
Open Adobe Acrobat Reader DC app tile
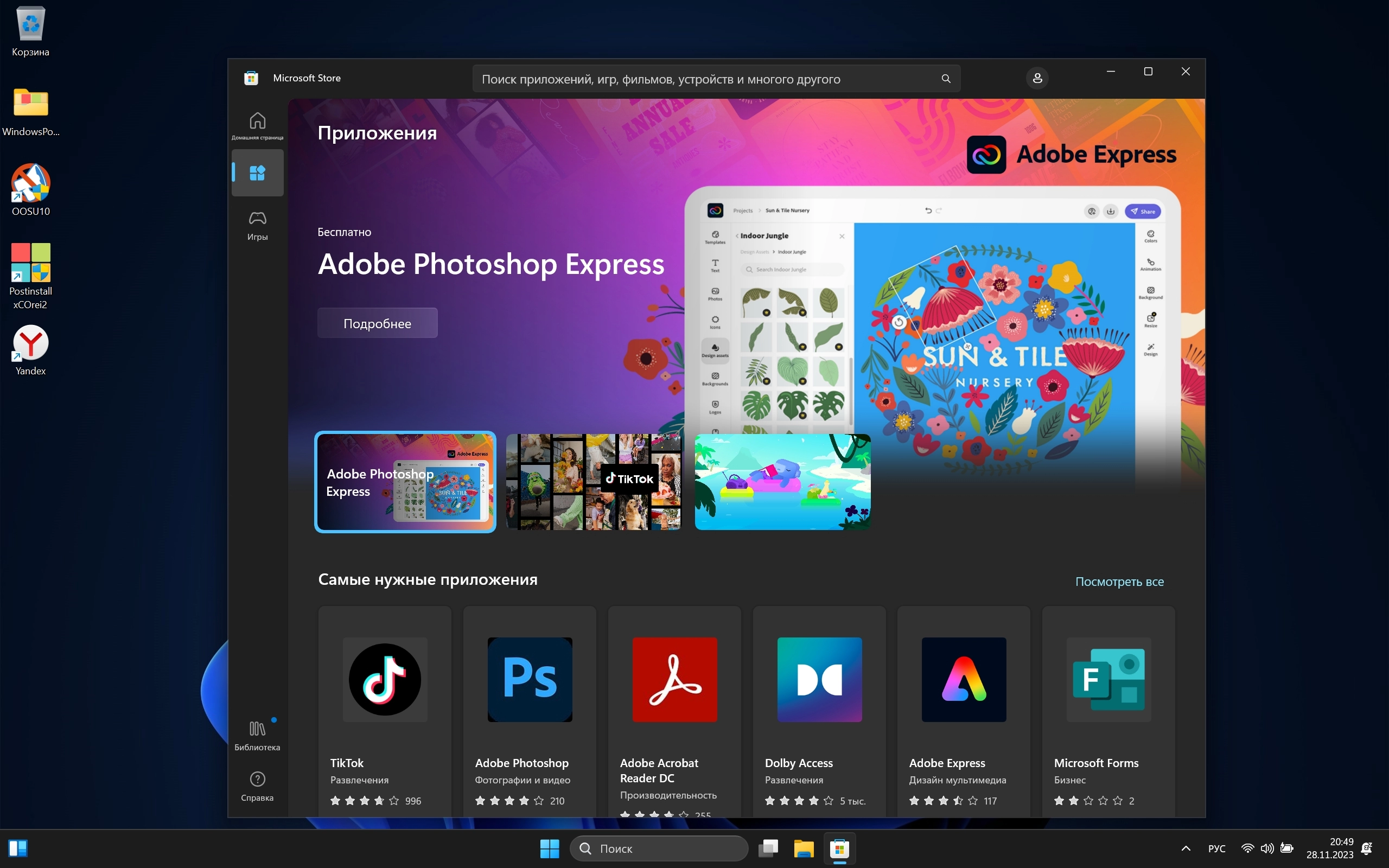674,679
